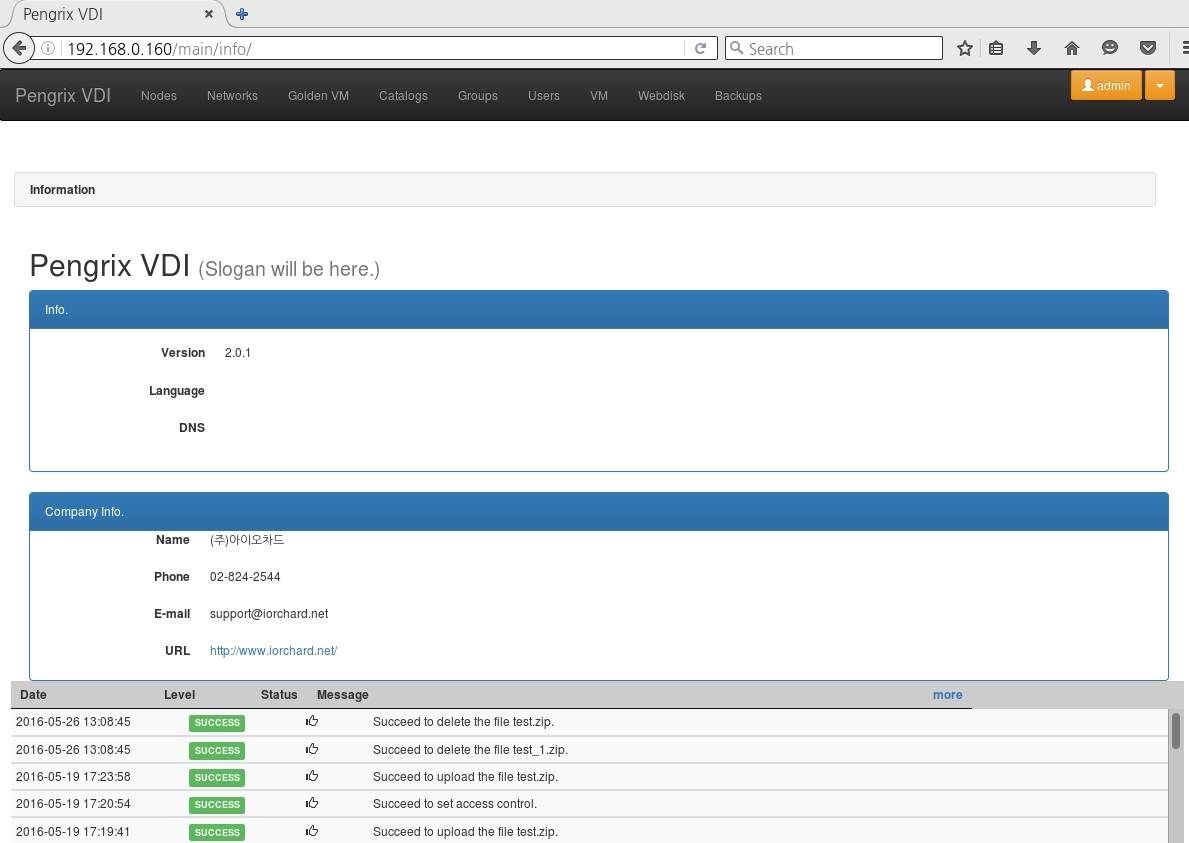Click the Level column header
Image resolution: width=1189 pixels, height=843 pixels.
click(179, 694)
